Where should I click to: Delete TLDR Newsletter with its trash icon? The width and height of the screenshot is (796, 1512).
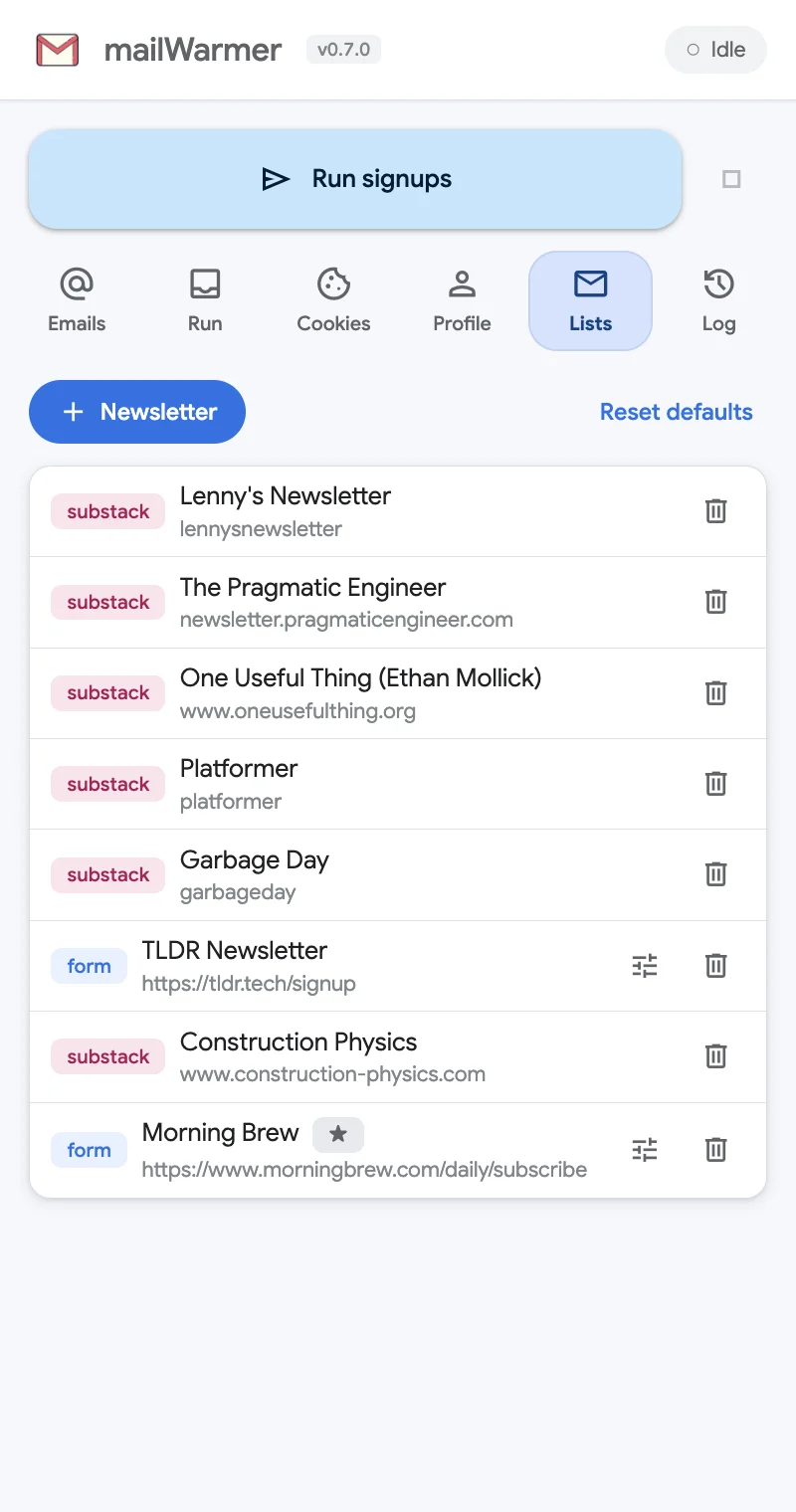click(x=715, y=966)
